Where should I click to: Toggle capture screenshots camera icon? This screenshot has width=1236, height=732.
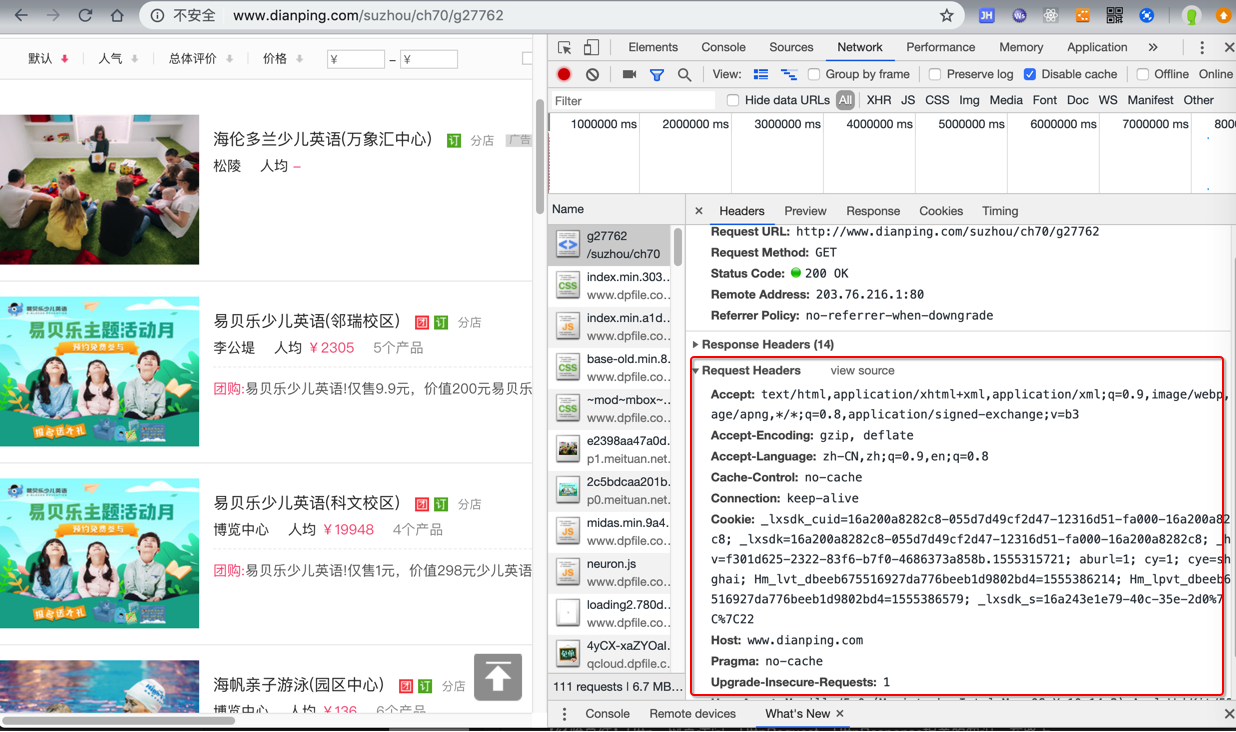click(x=629, y=74)
